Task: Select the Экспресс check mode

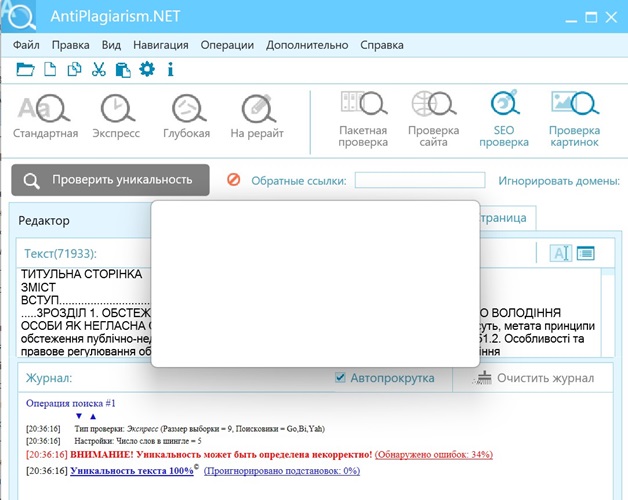Action: point(116,117)
